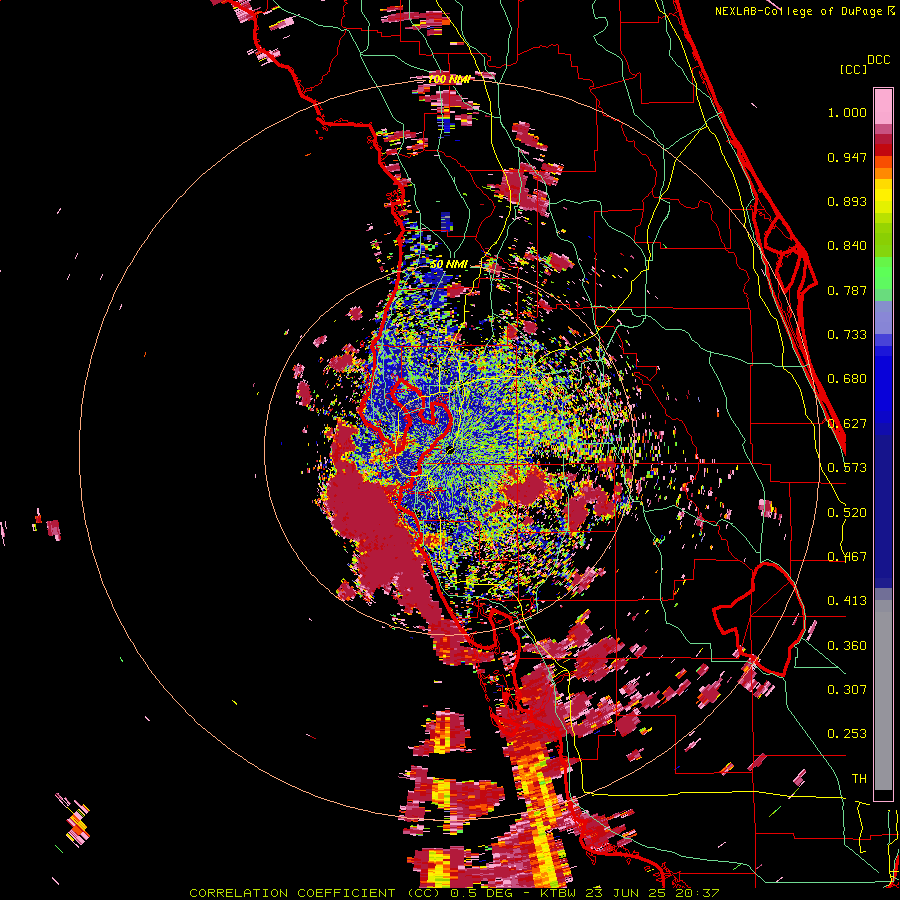900x900 pixels.
Task: Click the KTBW station identifier
Action: pos(560,893)
